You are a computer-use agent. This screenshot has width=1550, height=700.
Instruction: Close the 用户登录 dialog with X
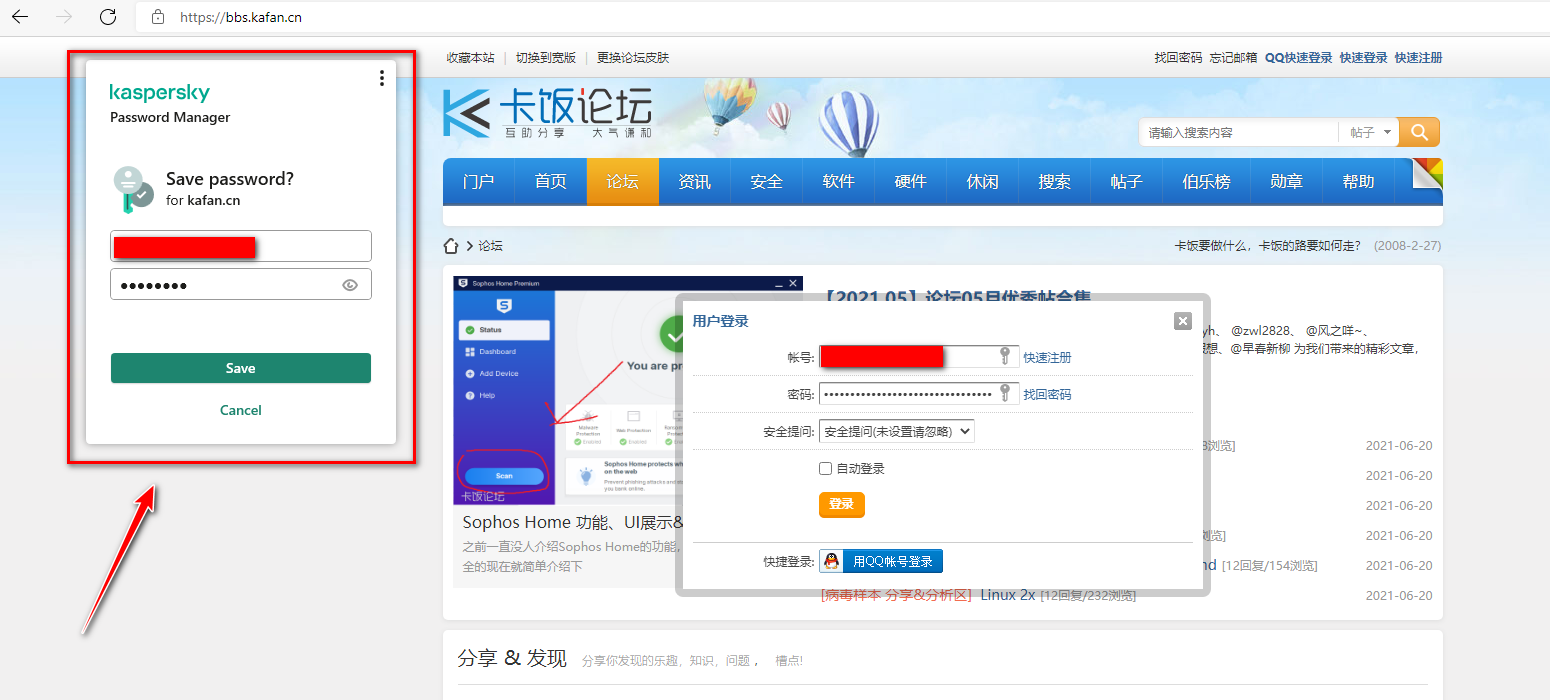coord(1183,321)
